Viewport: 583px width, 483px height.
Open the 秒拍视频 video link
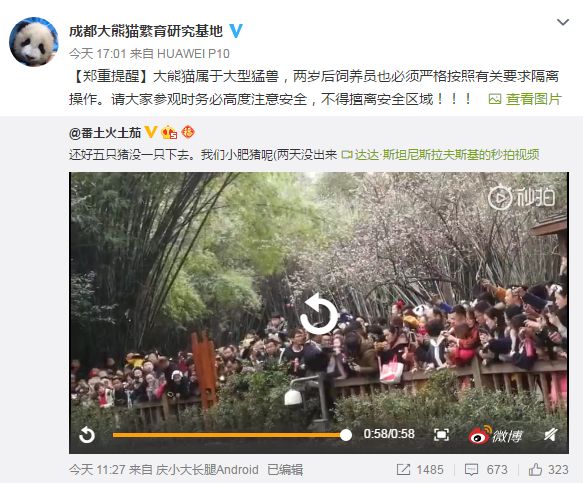coord(441,154)
